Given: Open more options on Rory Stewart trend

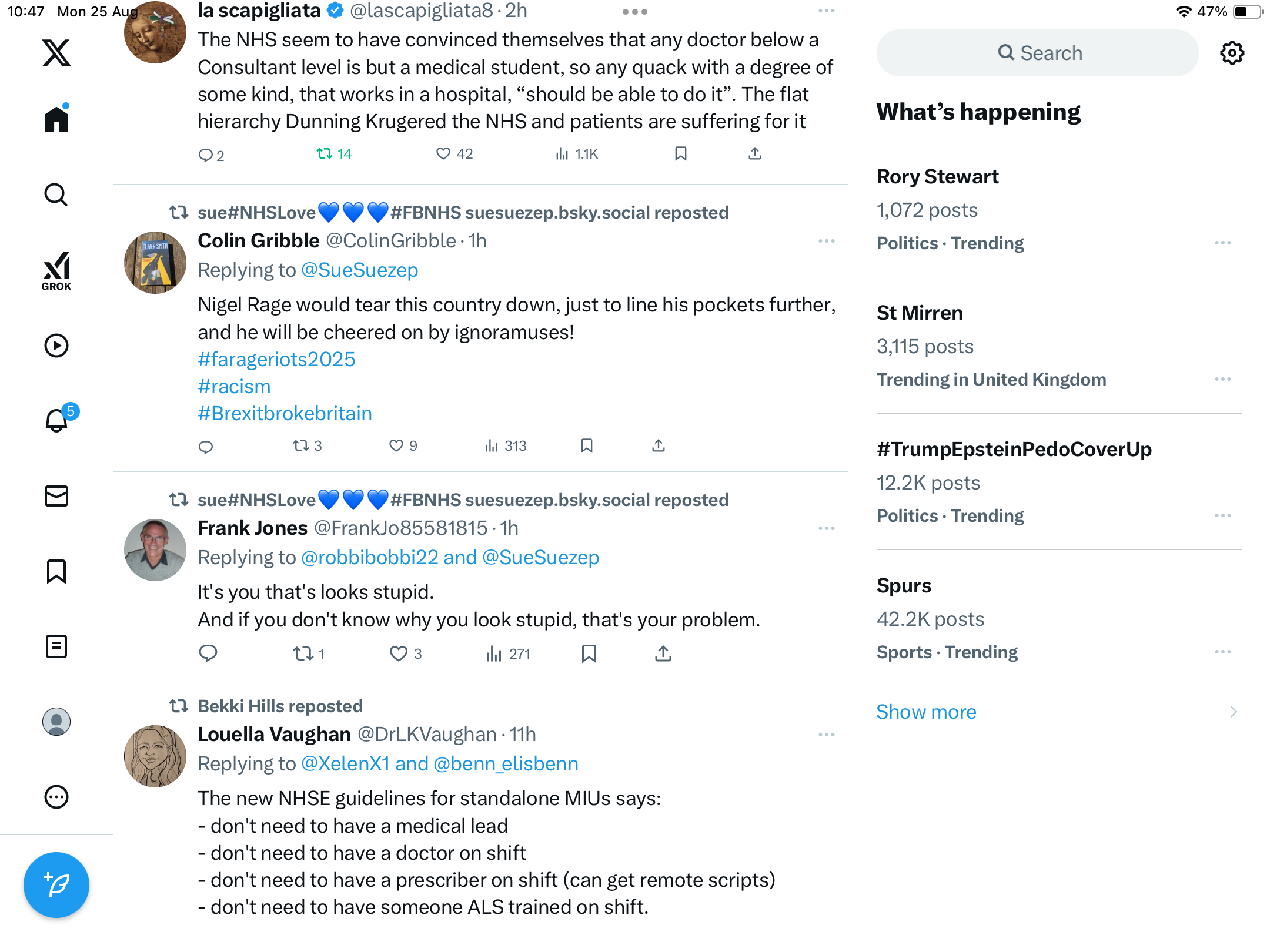Looking at the screenshot, I should pyautogui.click(x=1222, y=243).
